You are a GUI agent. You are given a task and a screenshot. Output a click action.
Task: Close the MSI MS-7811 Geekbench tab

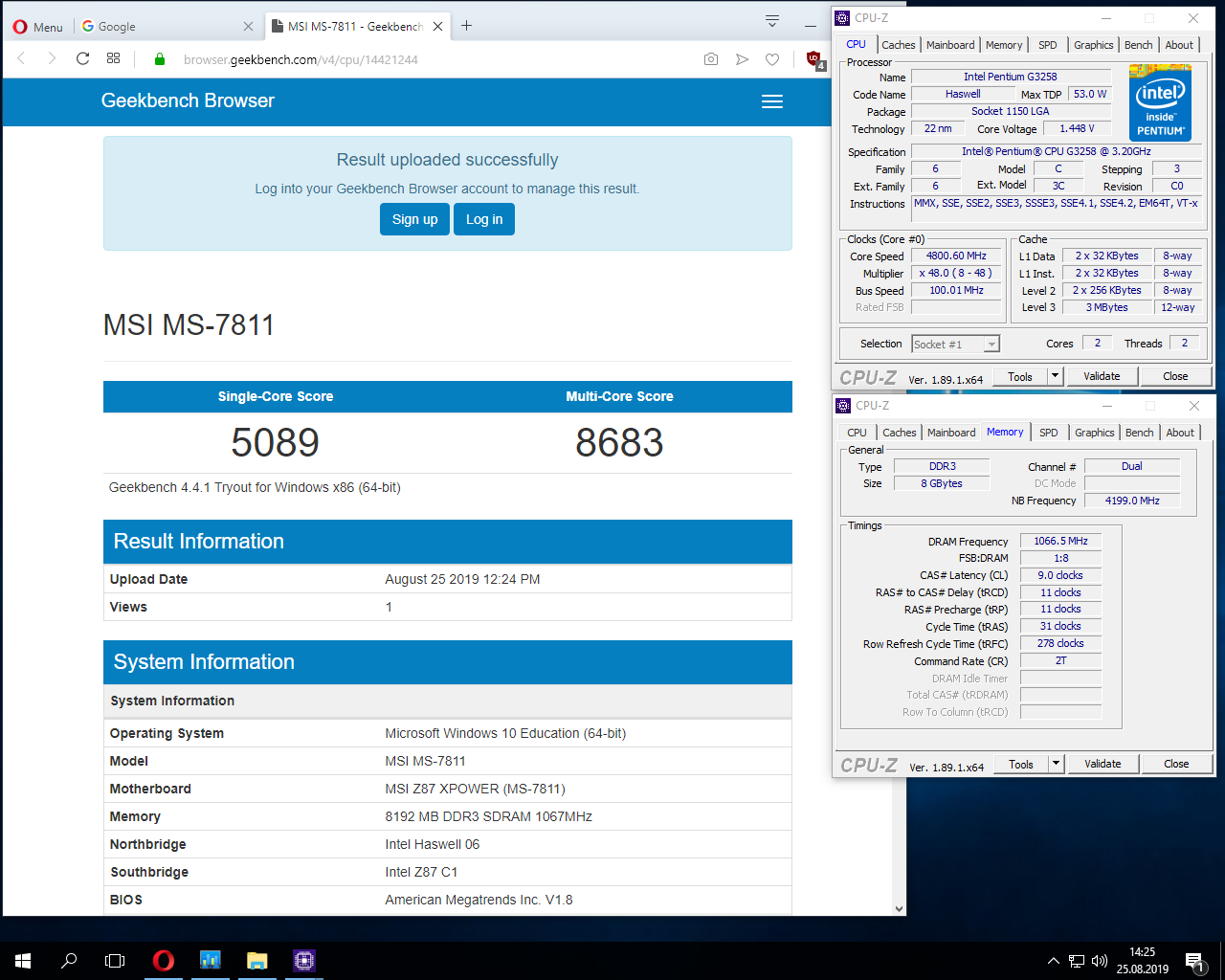(437, 27)
